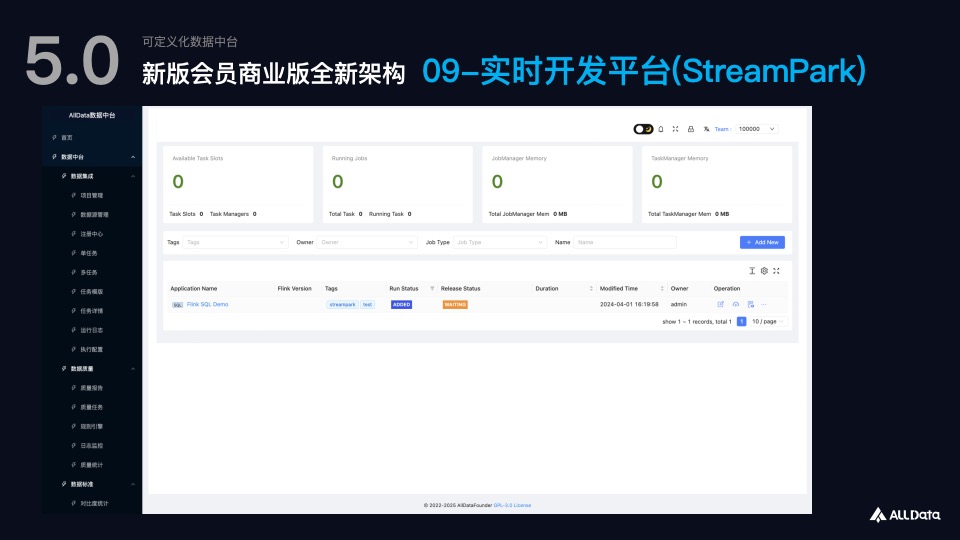Open 任务模版 in the sidebar
This screenshot has width=960, height=540.
(x=92, y=292)
